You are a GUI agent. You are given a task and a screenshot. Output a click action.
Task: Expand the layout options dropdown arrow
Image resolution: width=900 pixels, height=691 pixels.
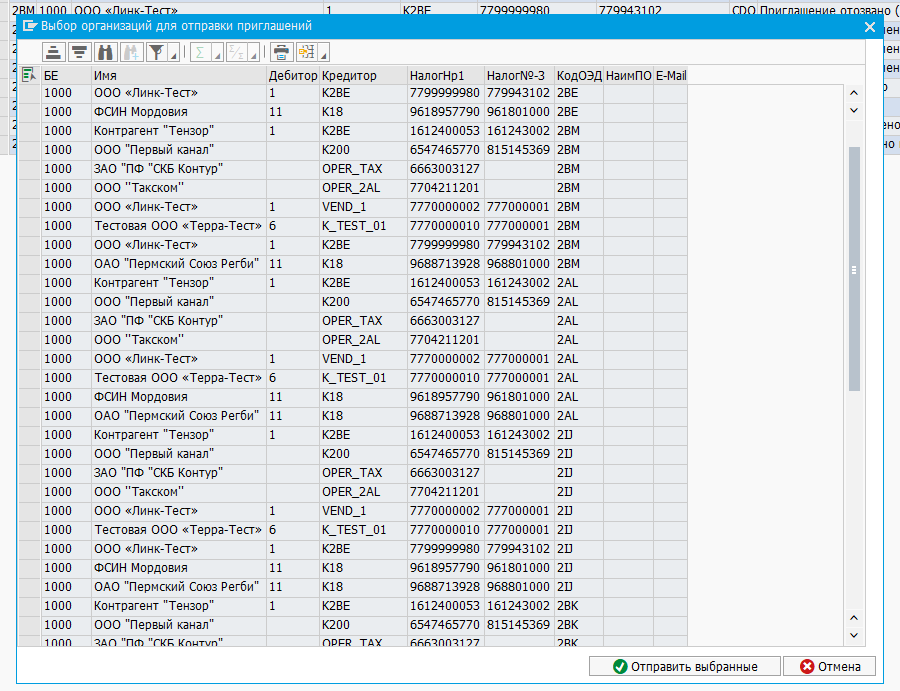(323, 55)
